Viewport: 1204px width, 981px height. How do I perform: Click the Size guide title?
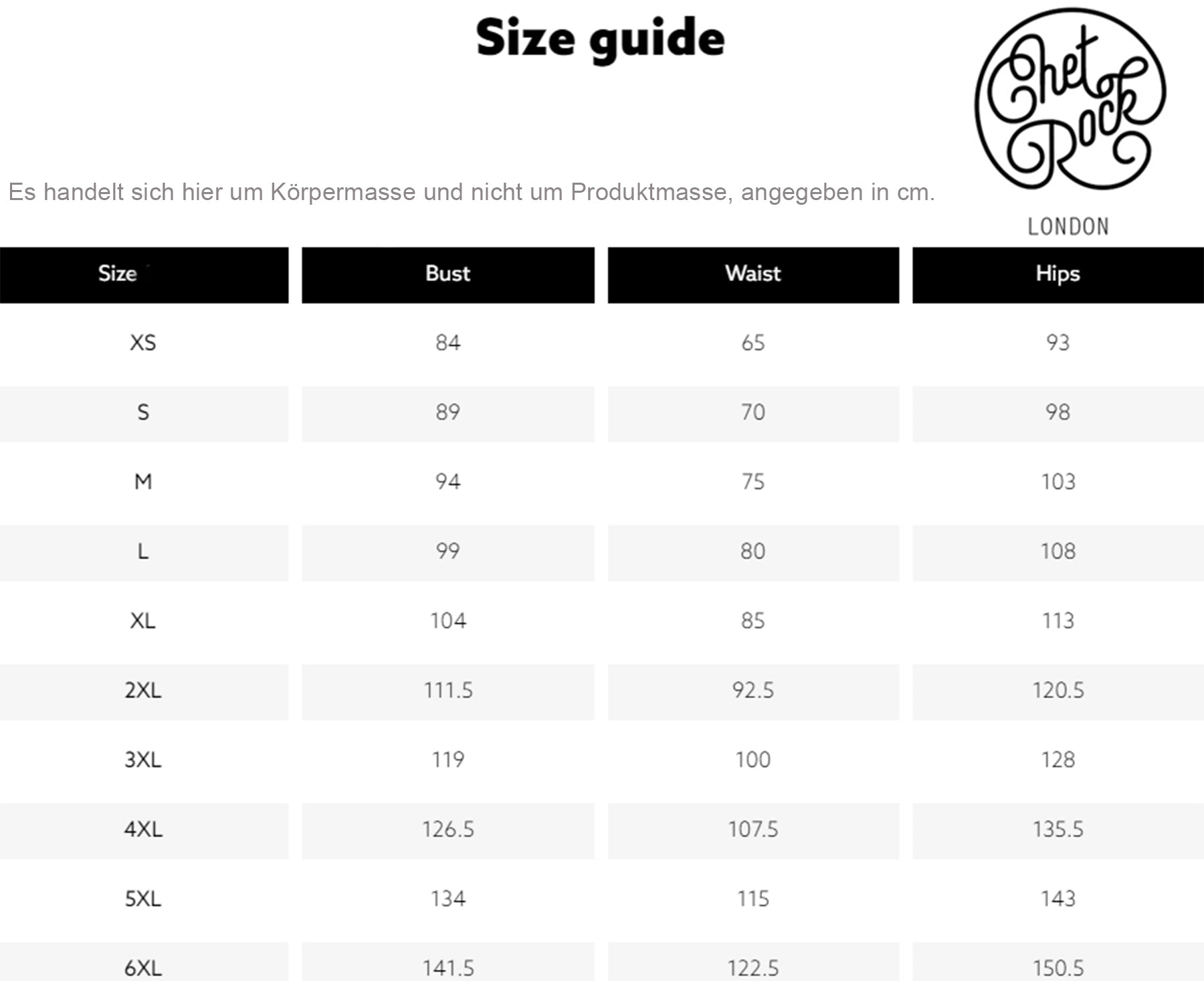point(600,38)
